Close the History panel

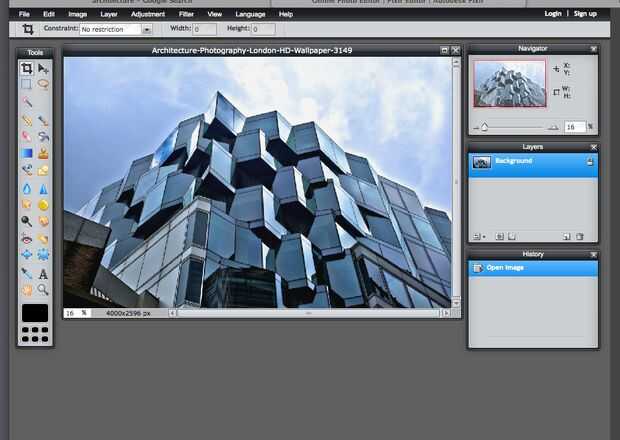pos(594,254)
